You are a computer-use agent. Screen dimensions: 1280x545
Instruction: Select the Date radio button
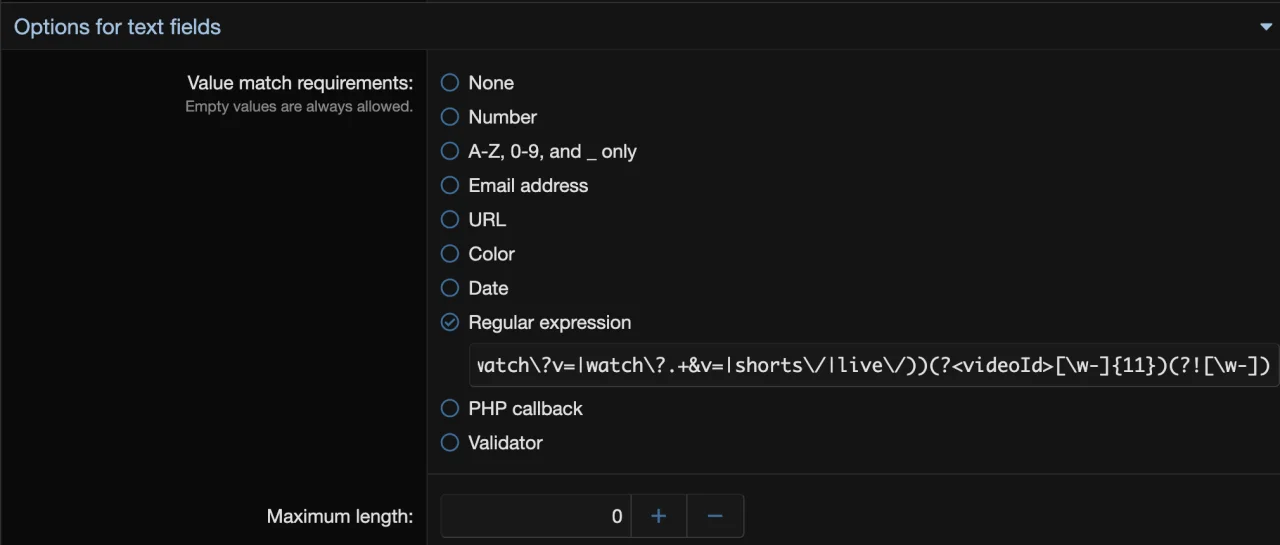(x=450, y=288)
